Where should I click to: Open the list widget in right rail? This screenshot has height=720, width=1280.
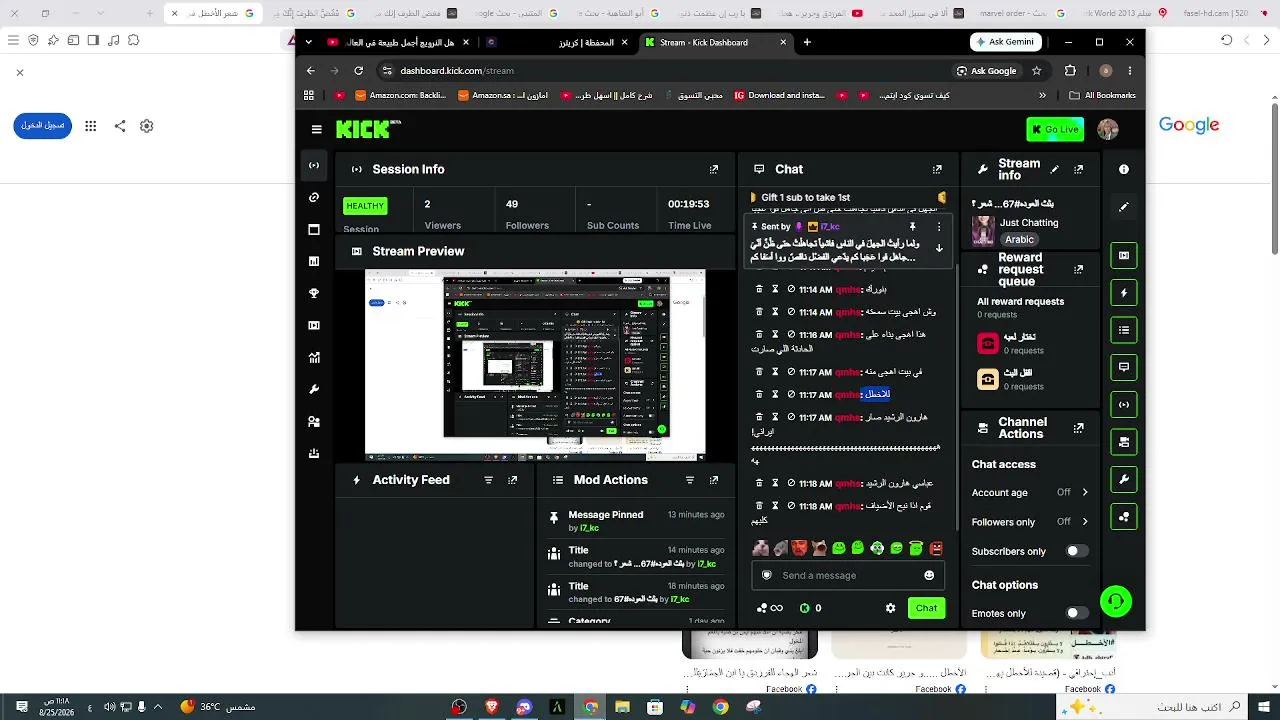pos(1124,330)
